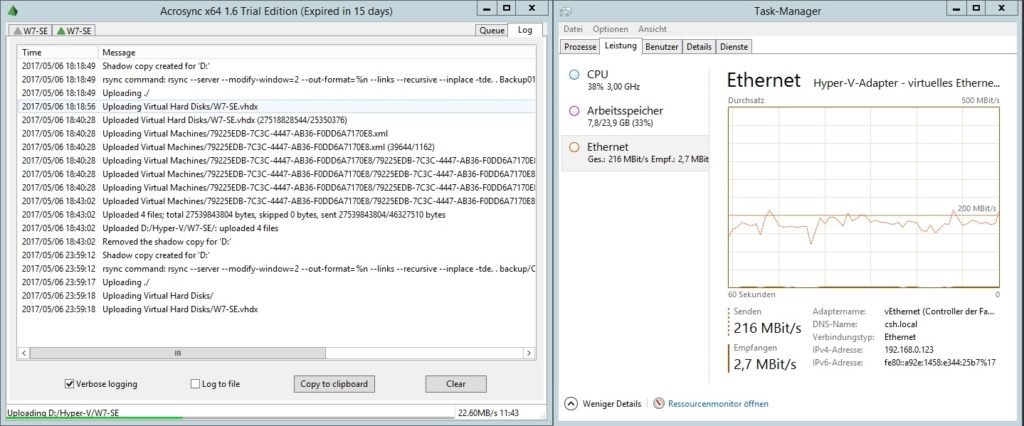Open the Ansicht menu
1024x426 pixels.
652,29
